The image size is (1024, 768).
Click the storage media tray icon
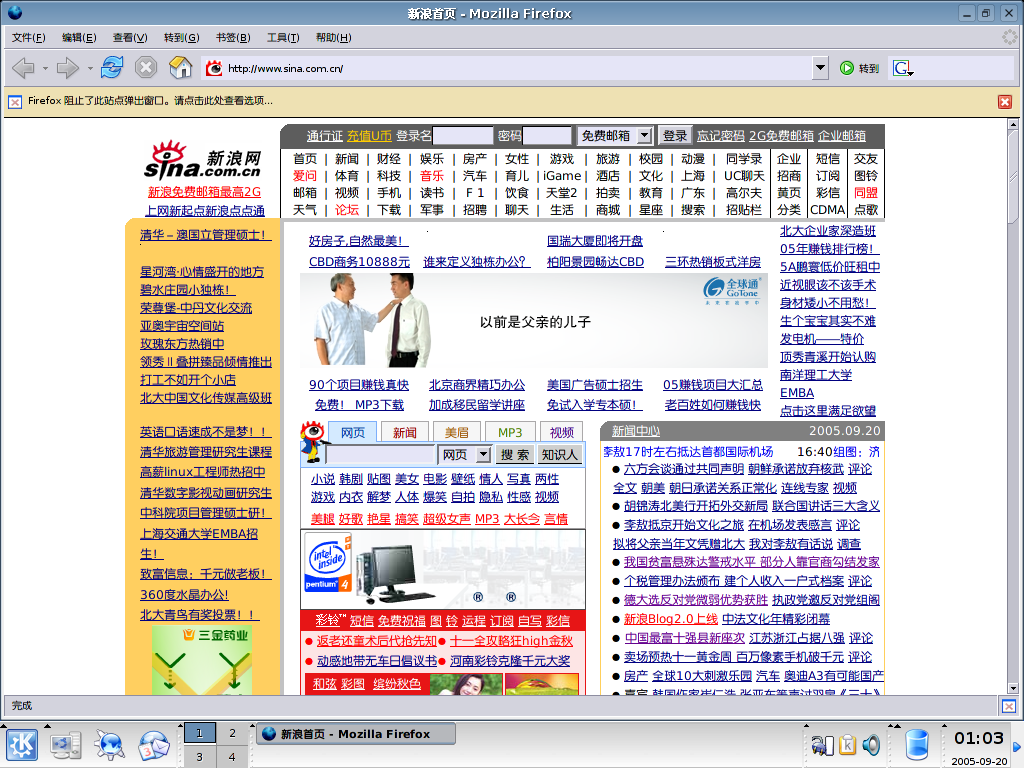823,745
